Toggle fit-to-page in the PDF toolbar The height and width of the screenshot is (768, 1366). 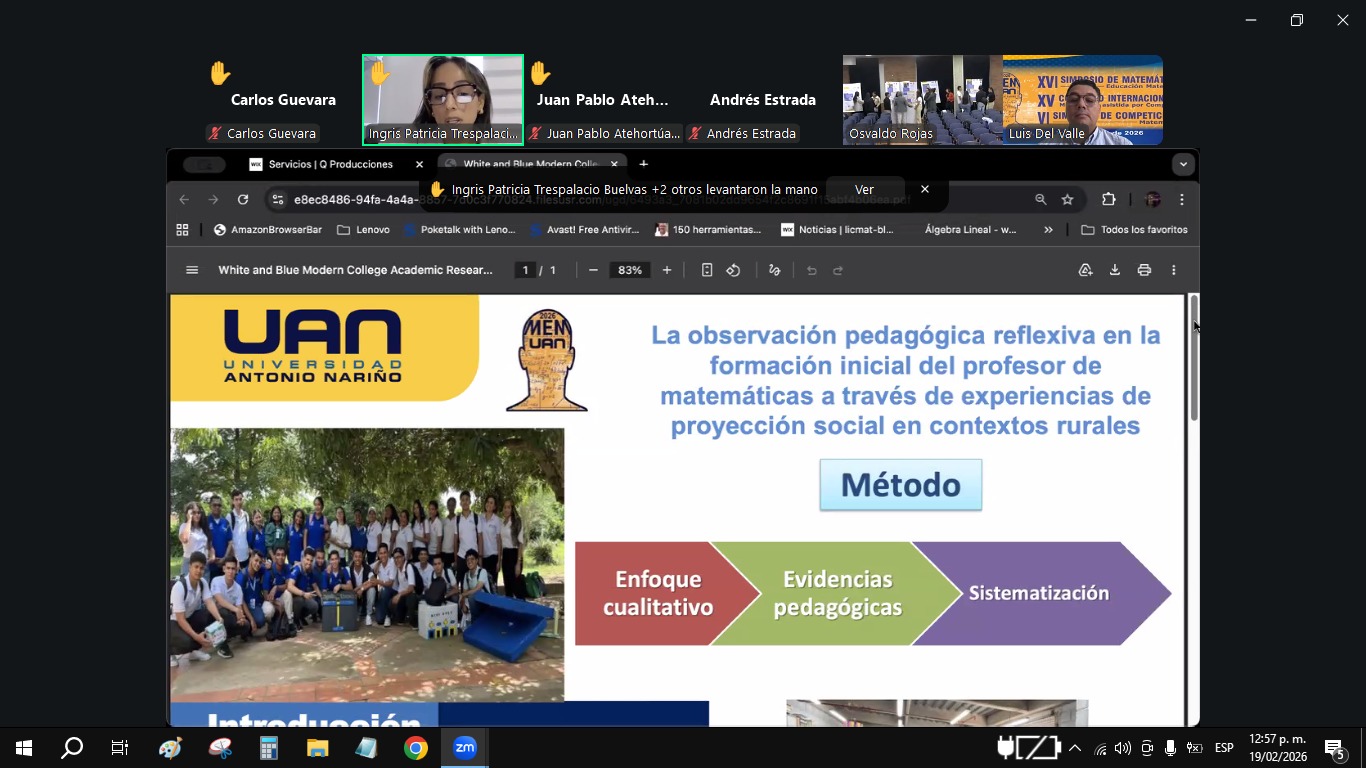707,270
